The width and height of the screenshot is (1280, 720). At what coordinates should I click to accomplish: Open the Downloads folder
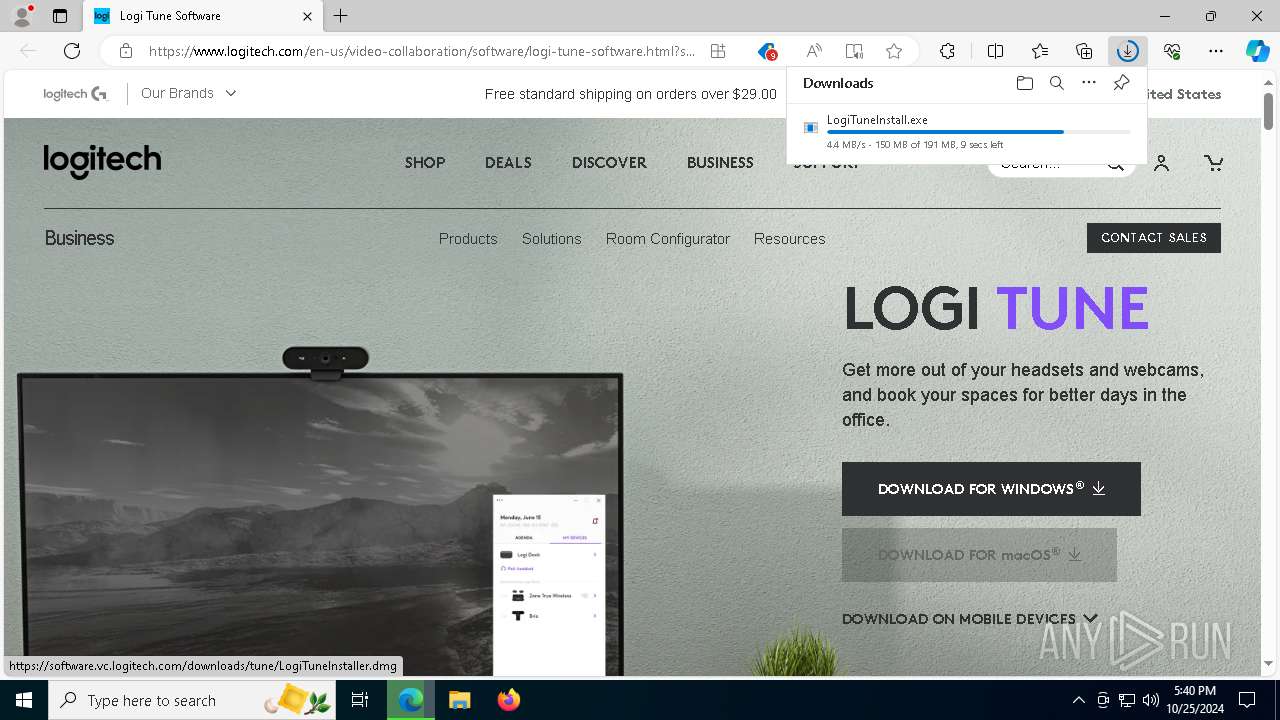coord(1024,83)
